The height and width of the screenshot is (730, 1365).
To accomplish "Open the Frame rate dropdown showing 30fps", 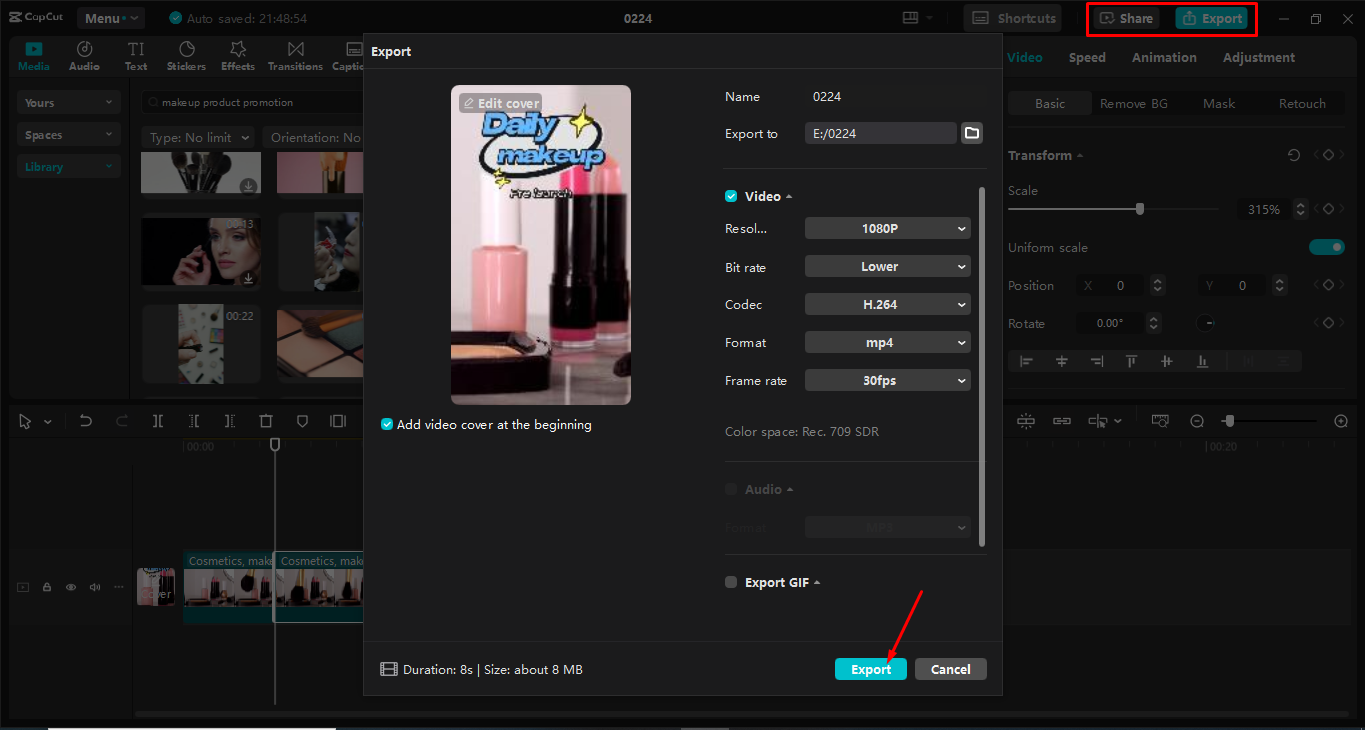I will click(887, 380).
